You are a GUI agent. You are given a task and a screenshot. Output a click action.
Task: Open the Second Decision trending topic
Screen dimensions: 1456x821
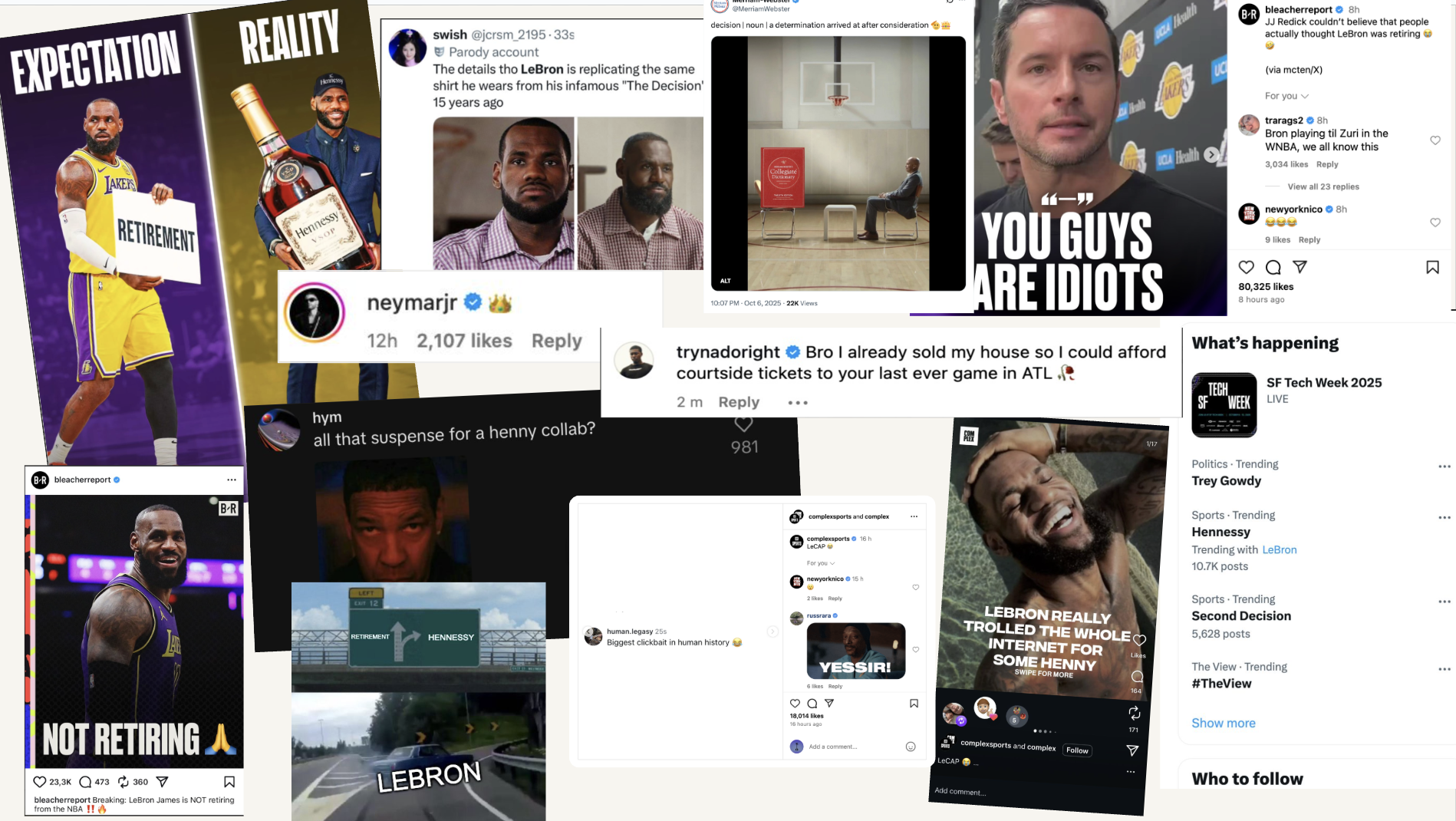(1240, 615)
